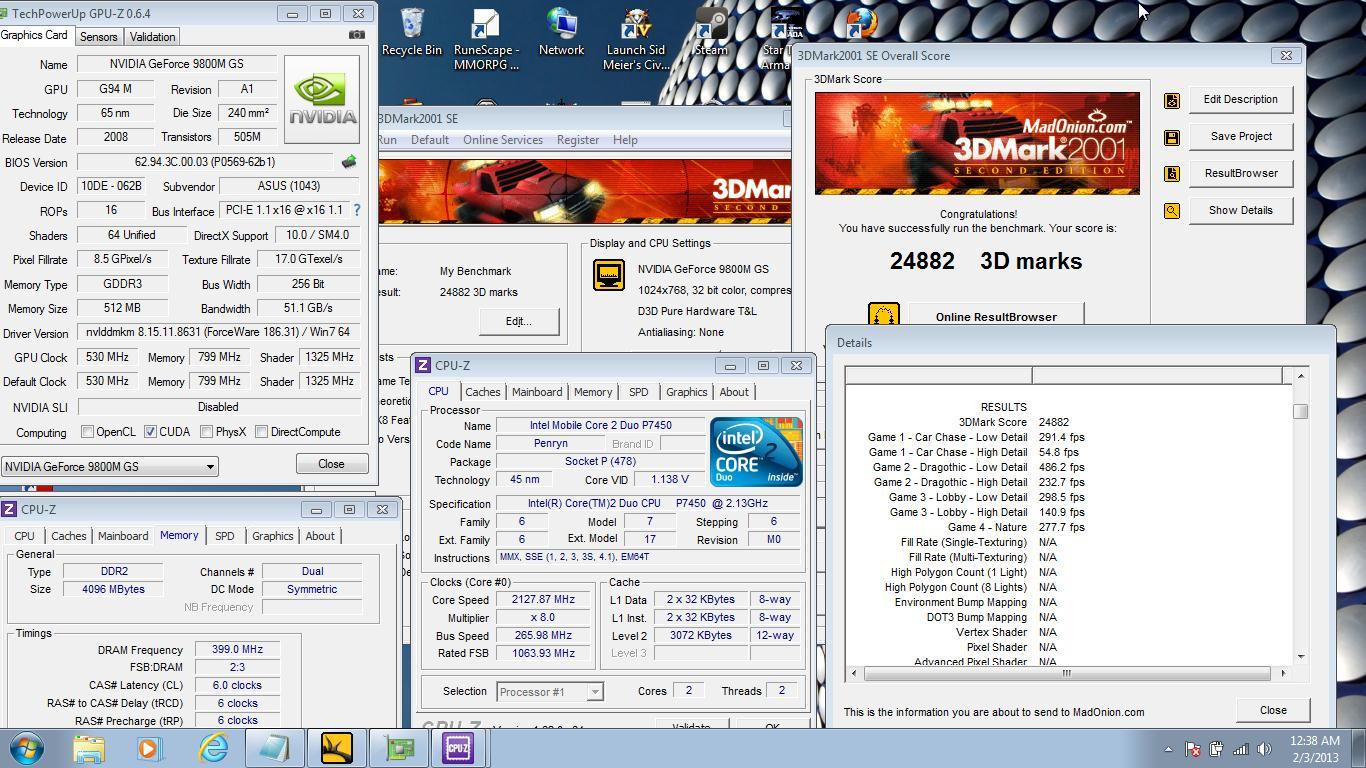Click the Details vertical scrollbar thumb
Image resolution: width=1366 pixels, height=768 pixels.
pyautogui.click(x=1300, y=411)
